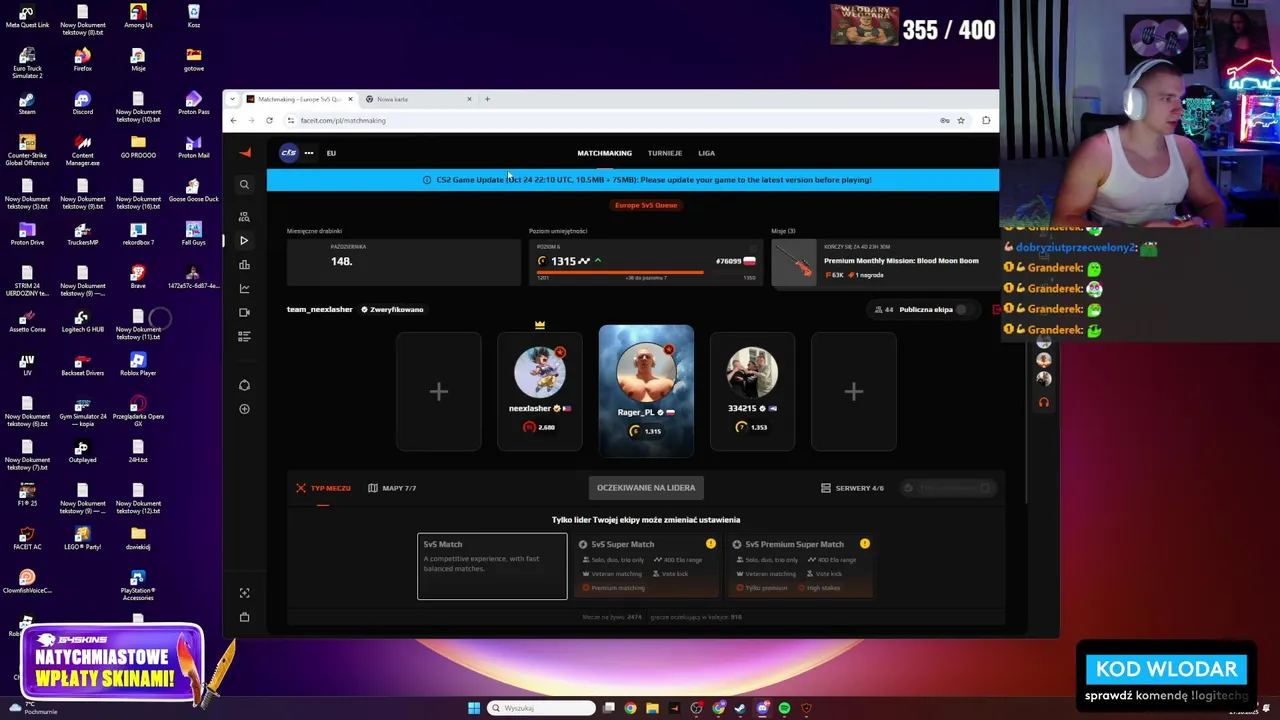Switch to the TURNIEJE tab
This screenshot has height=720, width=1280.
[665, 153]
